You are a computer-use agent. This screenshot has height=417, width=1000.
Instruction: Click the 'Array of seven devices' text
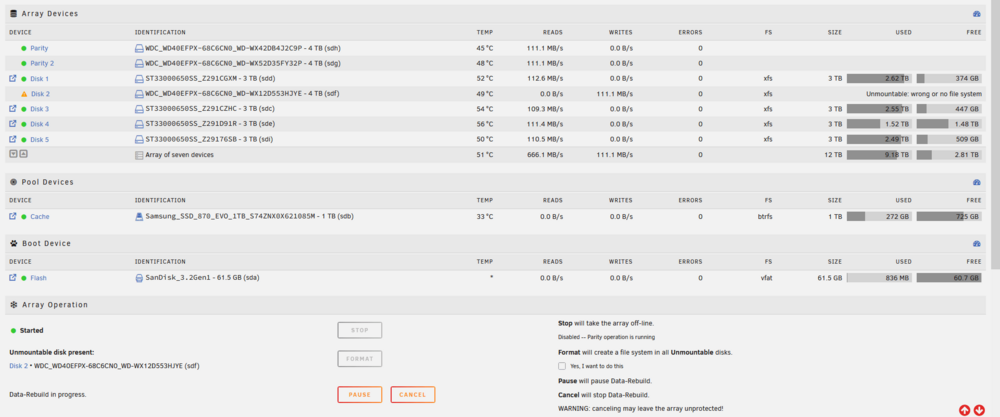(x=179, y=154)
